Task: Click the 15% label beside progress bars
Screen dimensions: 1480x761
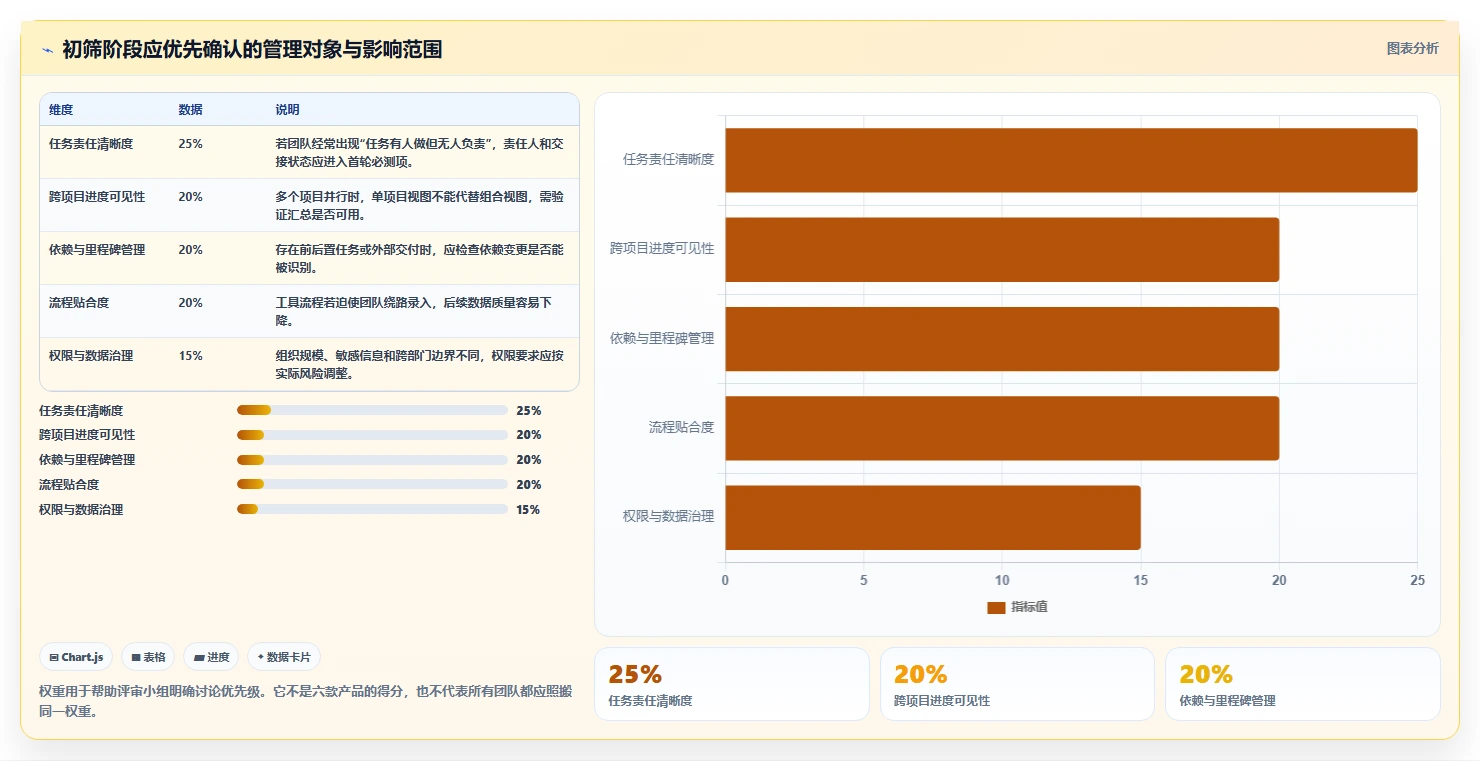Action: pyautogui.click(x=528, y=510)
